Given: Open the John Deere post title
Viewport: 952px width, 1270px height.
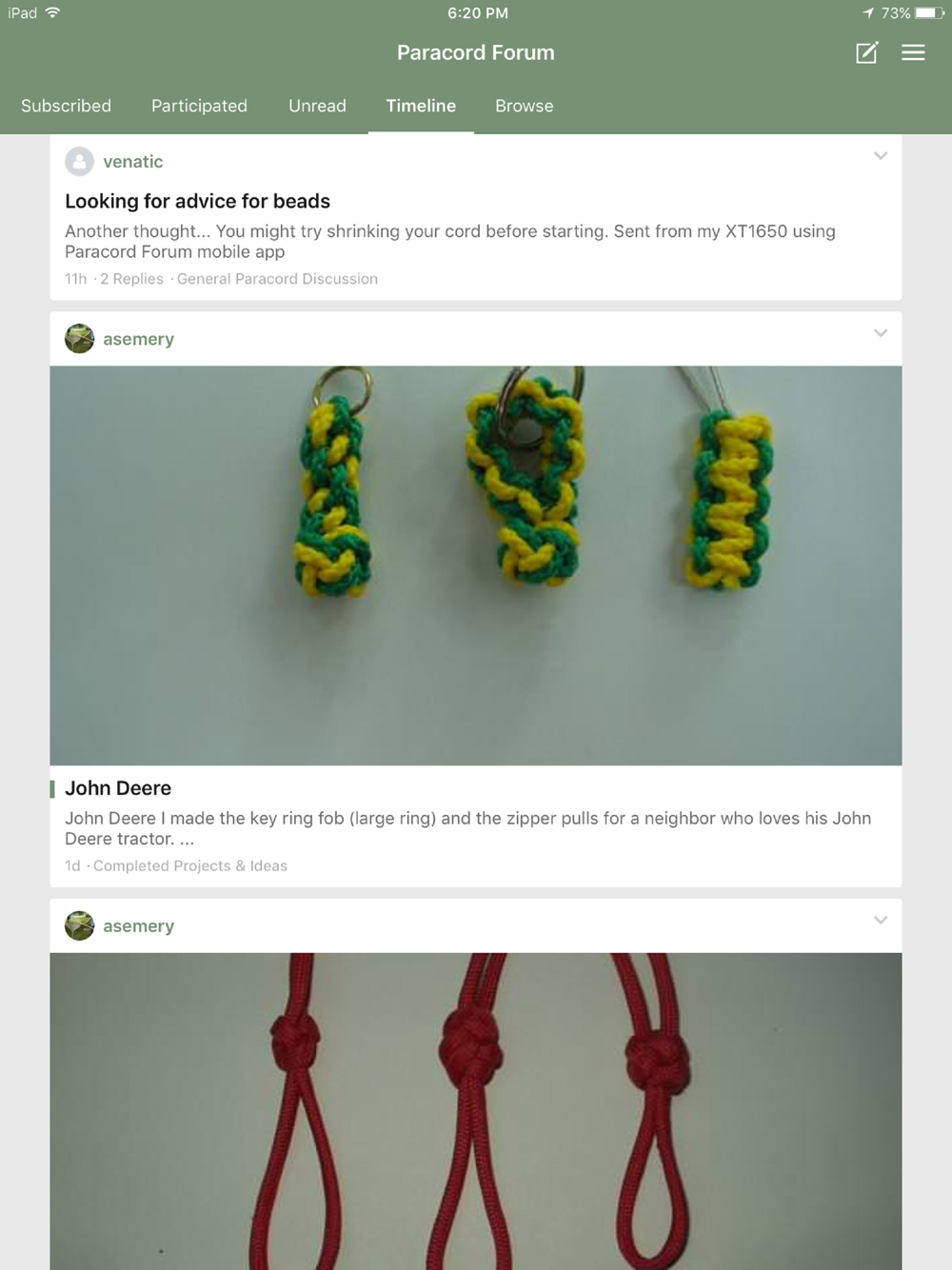Looking at the screenshot, I should (x=118, y=788).
